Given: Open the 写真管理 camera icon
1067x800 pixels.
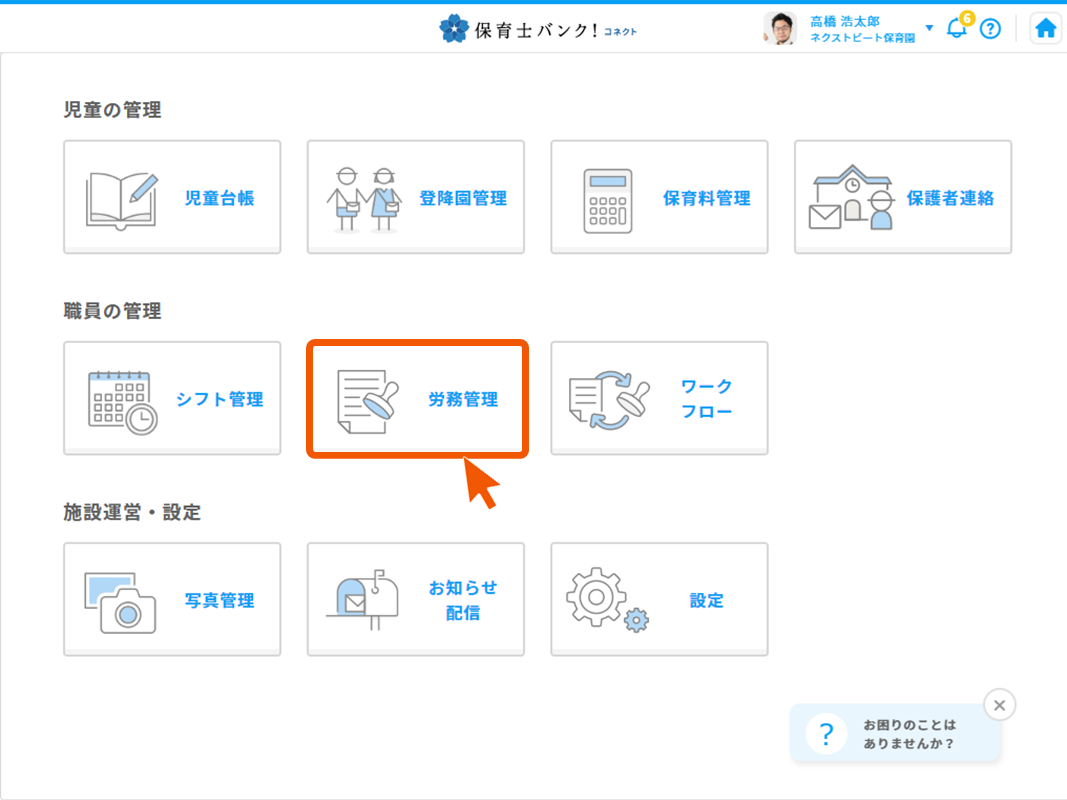Looking at the screenshot, I should (121, 602).
